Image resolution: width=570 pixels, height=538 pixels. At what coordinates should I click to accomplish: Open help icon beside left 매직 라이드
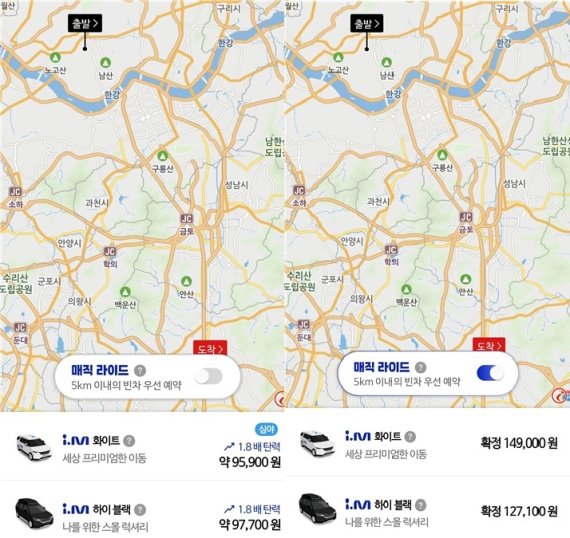pos(140,371)
